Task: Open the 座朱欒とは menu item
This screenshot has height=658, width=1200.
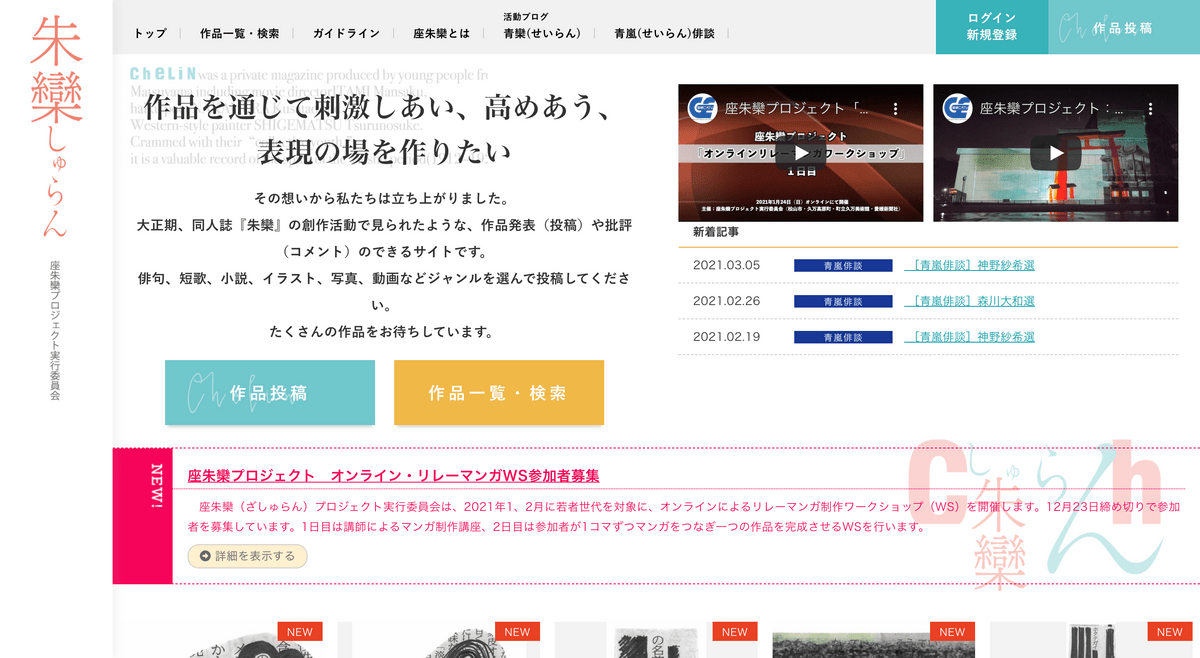Action: (441, 33)
